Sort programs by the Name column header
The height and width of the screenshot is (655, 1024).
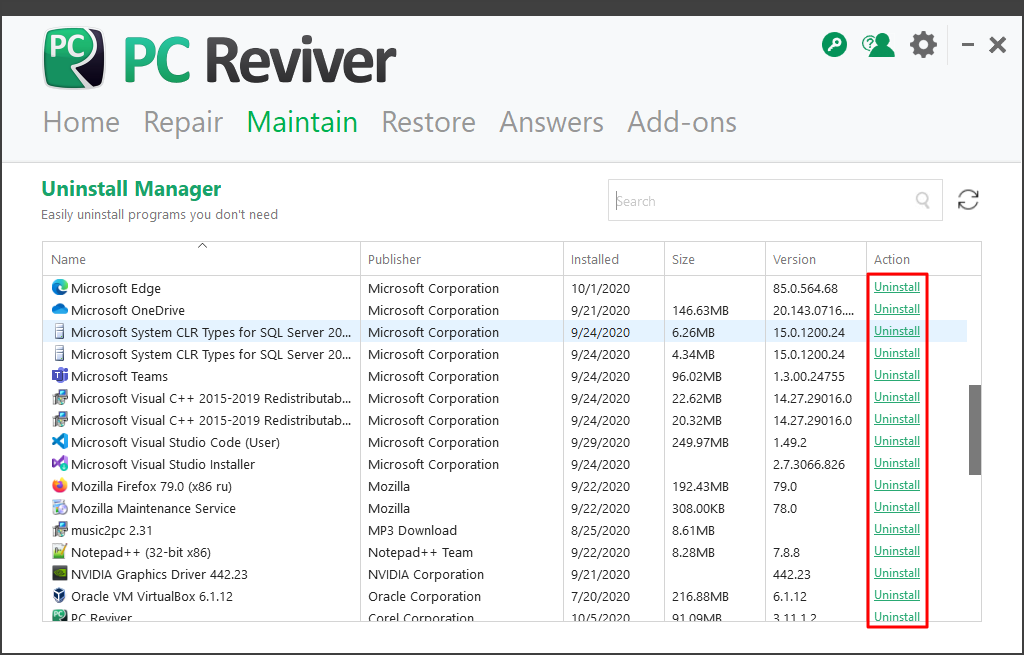click(x=69, y=259)
